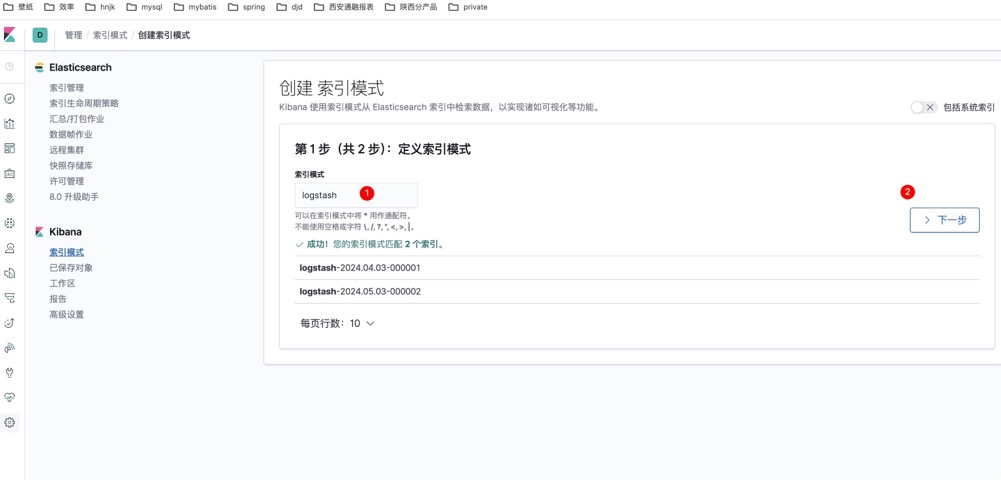Image resolution: width=1001 pixels, height=480 pixels.
Task: Open Dev Tools via the wrench icon
Action: [x=10, y=373]
